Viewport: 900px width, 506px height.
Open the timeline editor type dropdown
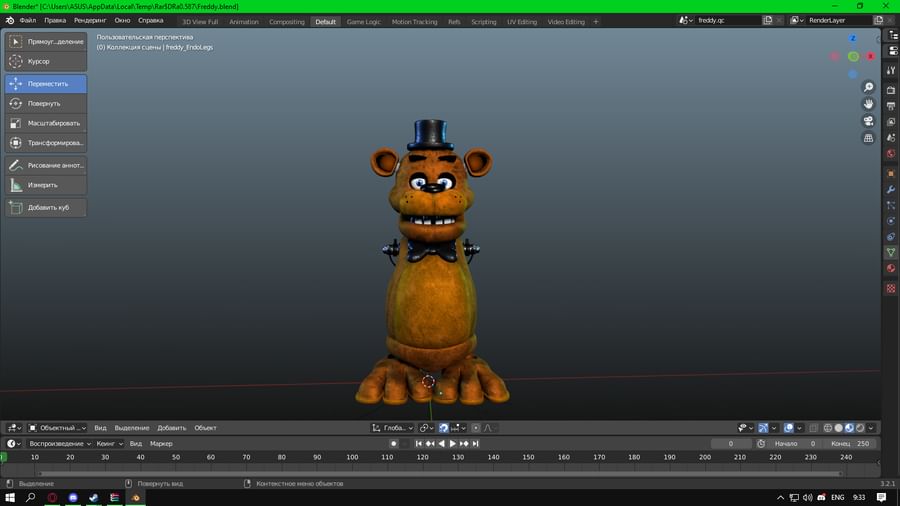tap(14, 443)
